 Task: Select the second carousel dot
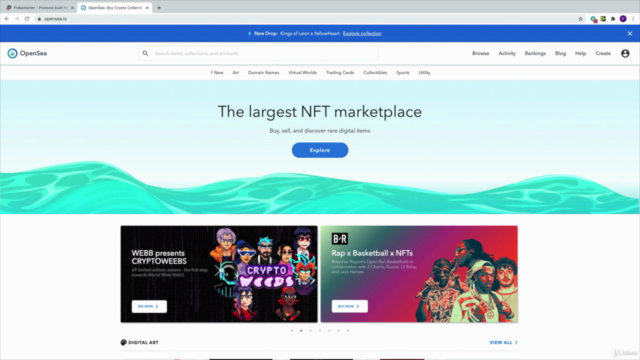(301, 331)
